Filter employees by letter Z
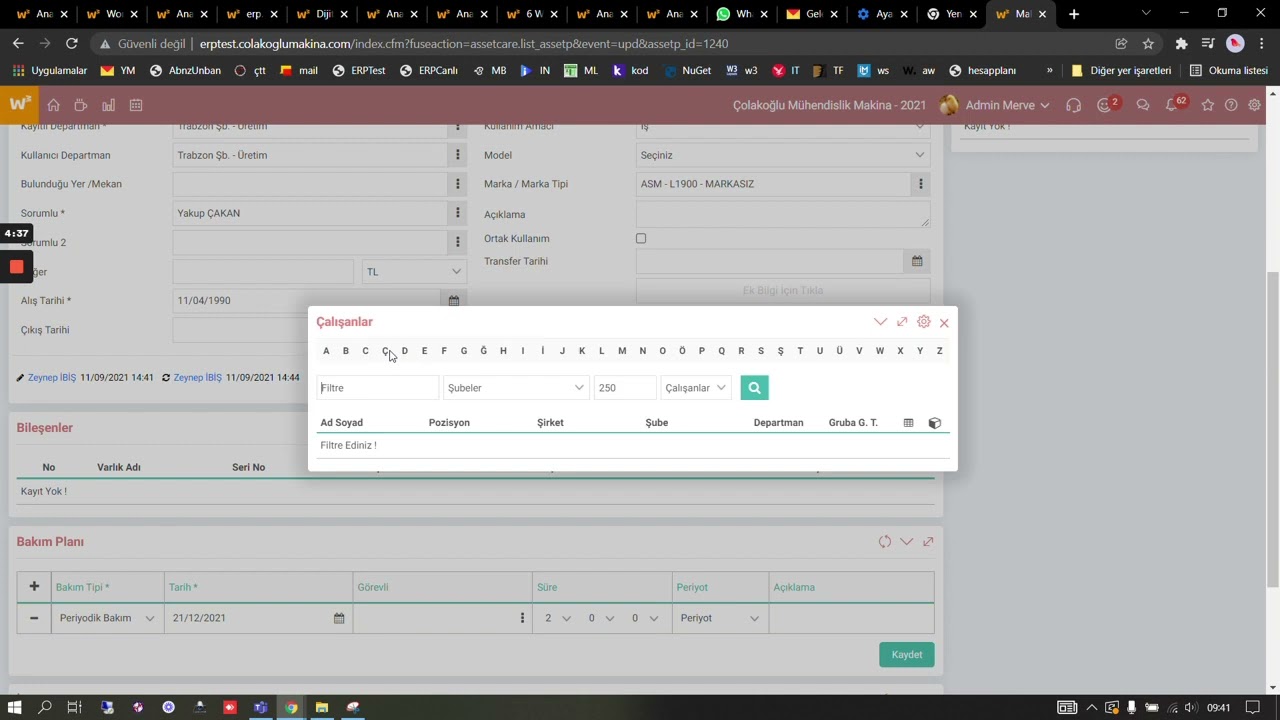Screen dimensions: 1280x720 [x=939, y=351]
